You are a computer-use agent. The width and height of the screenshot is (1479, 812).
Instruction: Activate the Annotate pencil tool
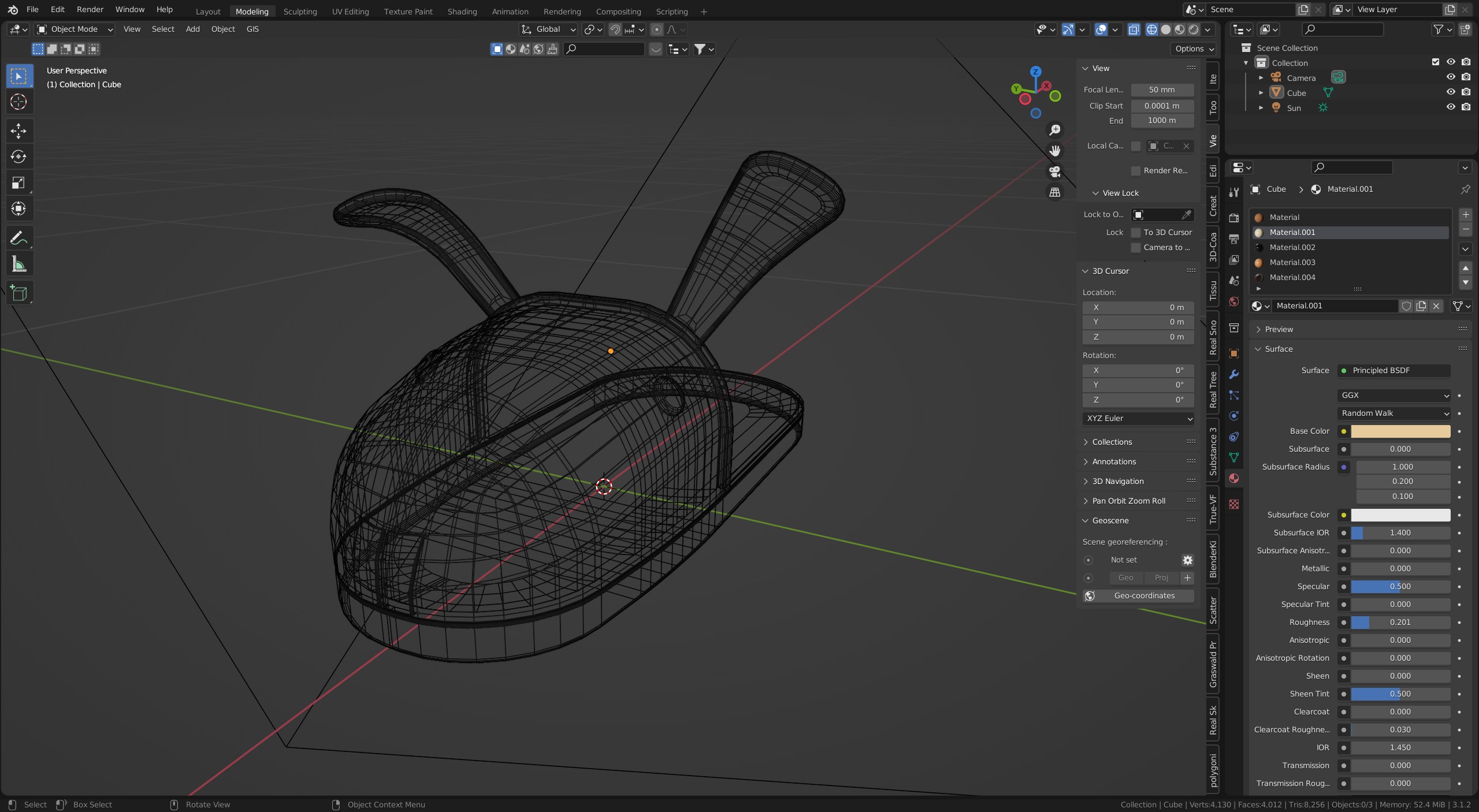(18, 238)
